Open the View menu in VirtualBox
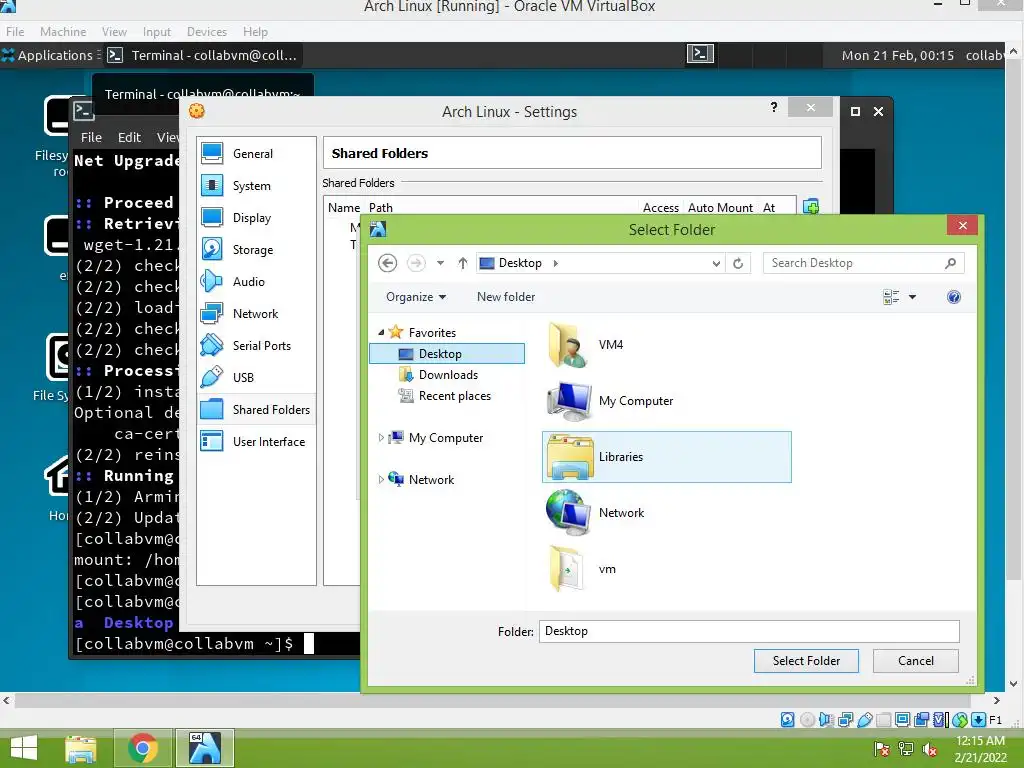1024x768 pixels. point(114,31)
